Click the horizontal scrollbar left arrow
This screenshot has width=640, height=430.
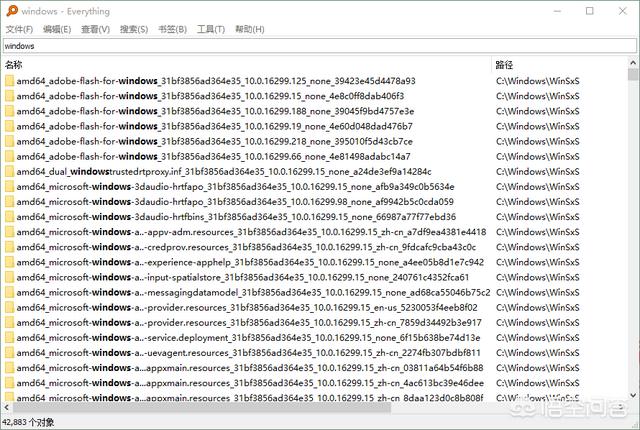6,407
